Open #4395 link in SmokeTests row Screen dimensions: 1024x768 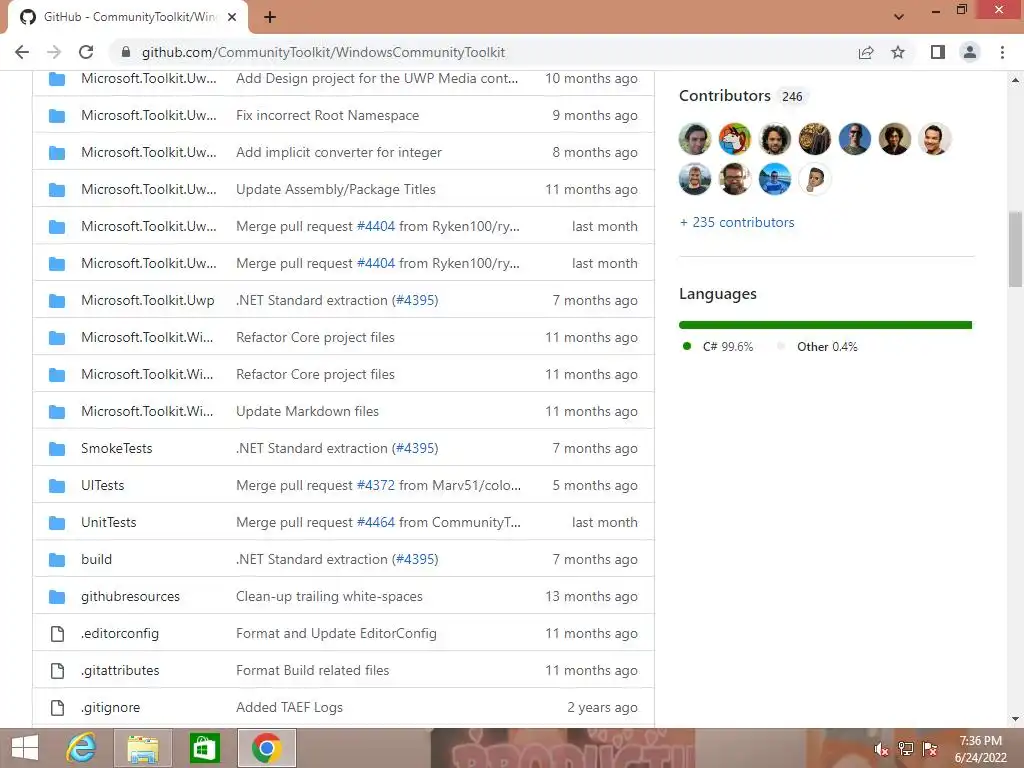415,448
